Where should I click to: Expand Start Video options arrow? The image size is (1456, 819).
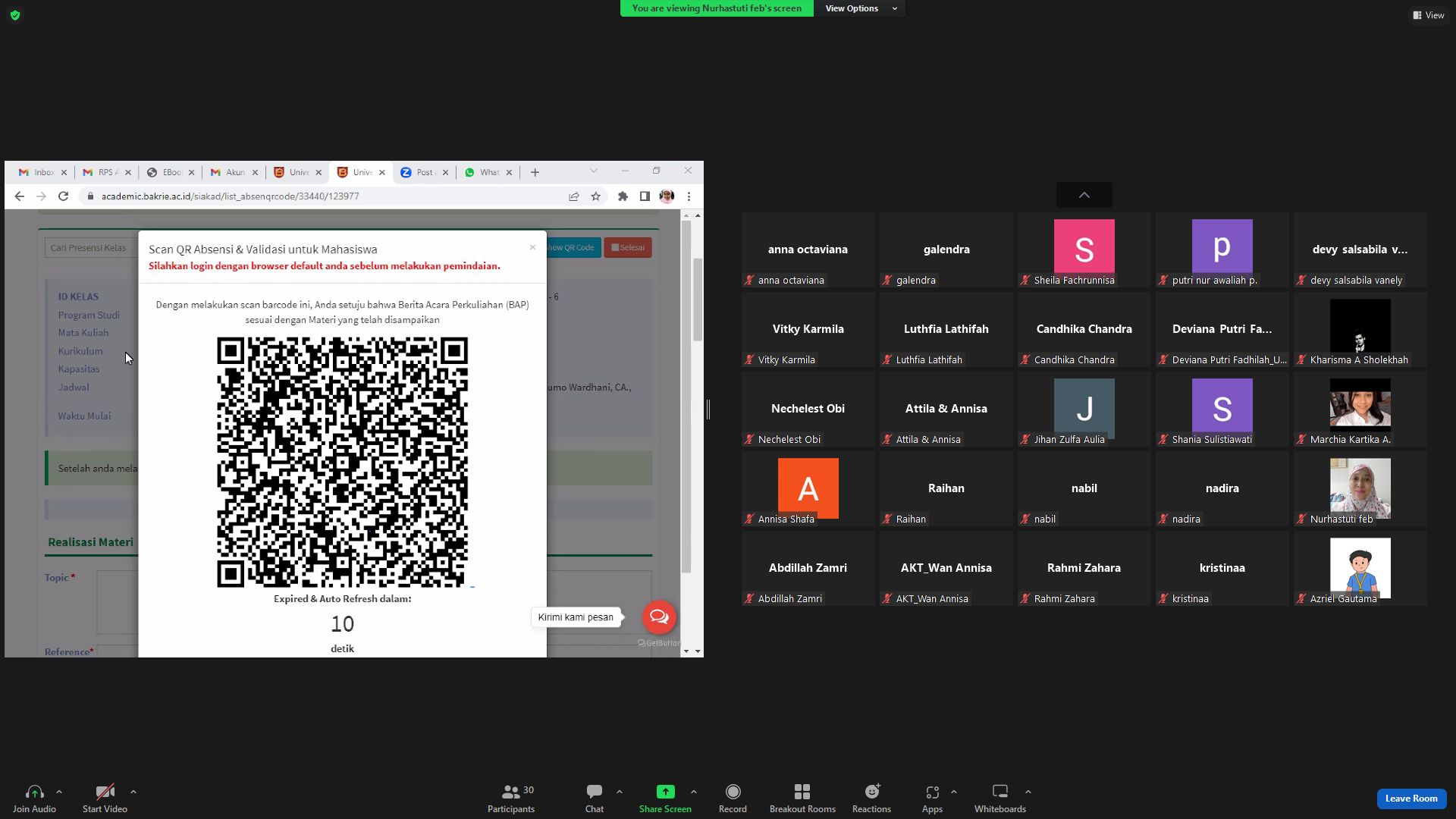pos(133,792)
